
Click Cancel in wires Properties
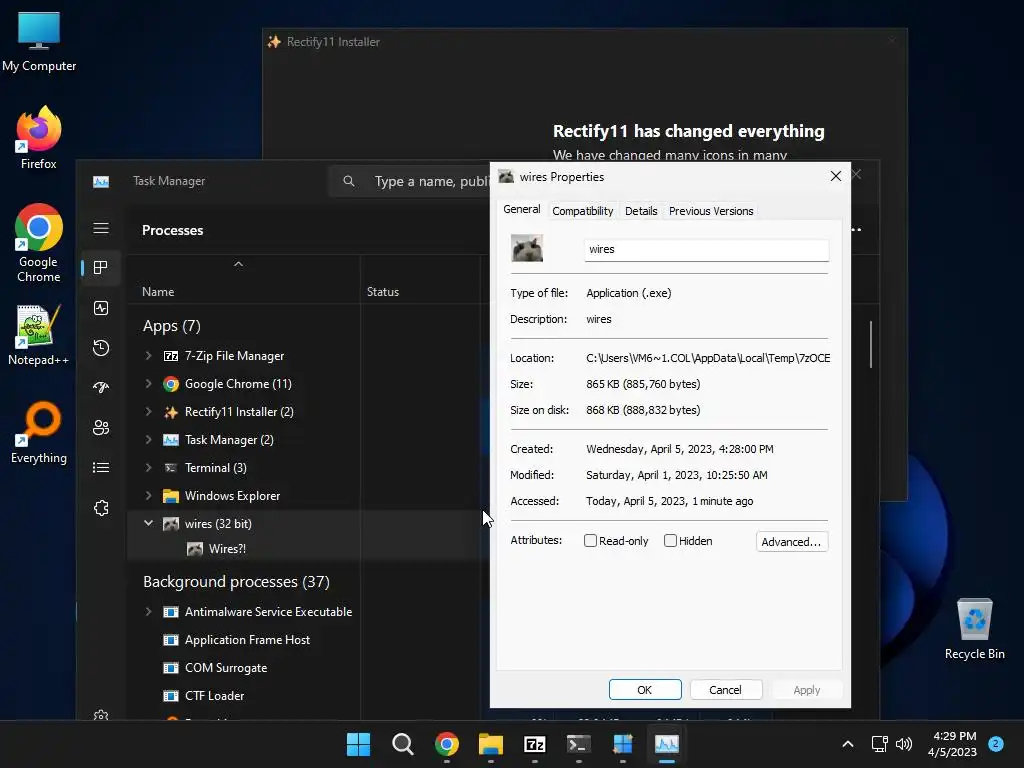tap(726, 690)
